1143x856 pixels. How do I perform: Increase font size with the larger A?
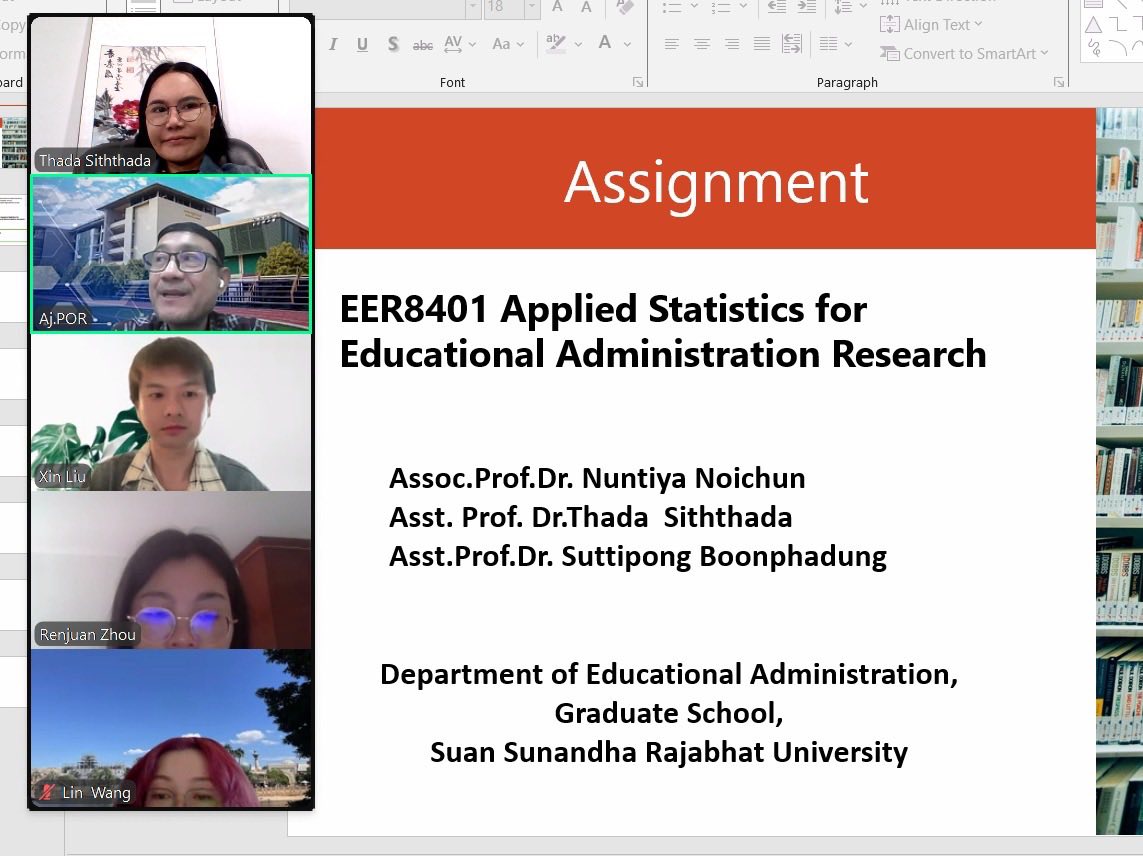[557, 7]
